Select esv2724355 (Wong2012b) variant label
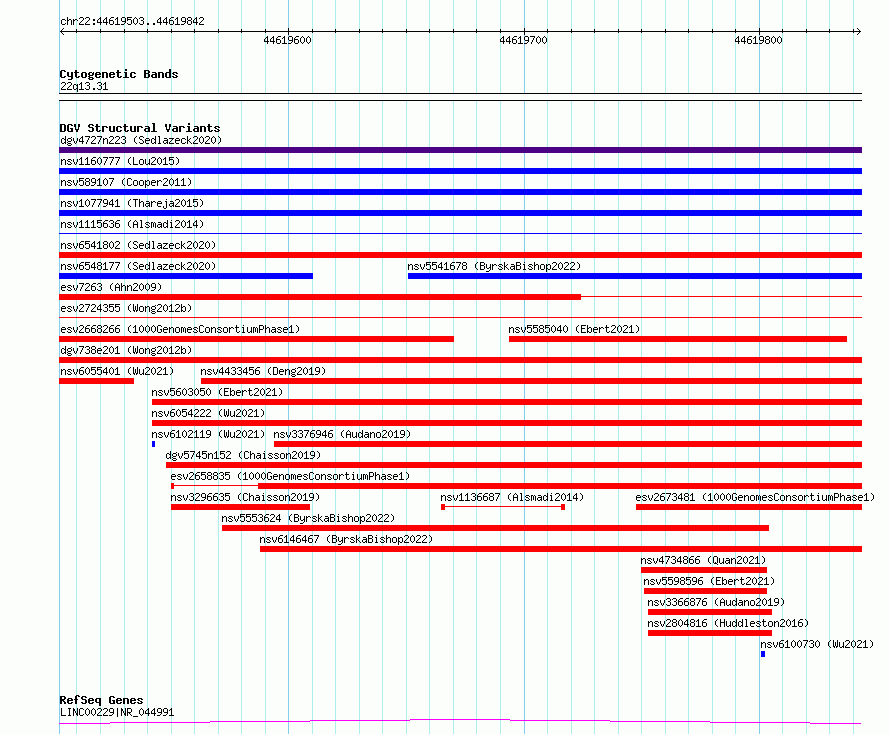Image resolution: width=890 pixels, height=734 pixels. coord(126,308)
